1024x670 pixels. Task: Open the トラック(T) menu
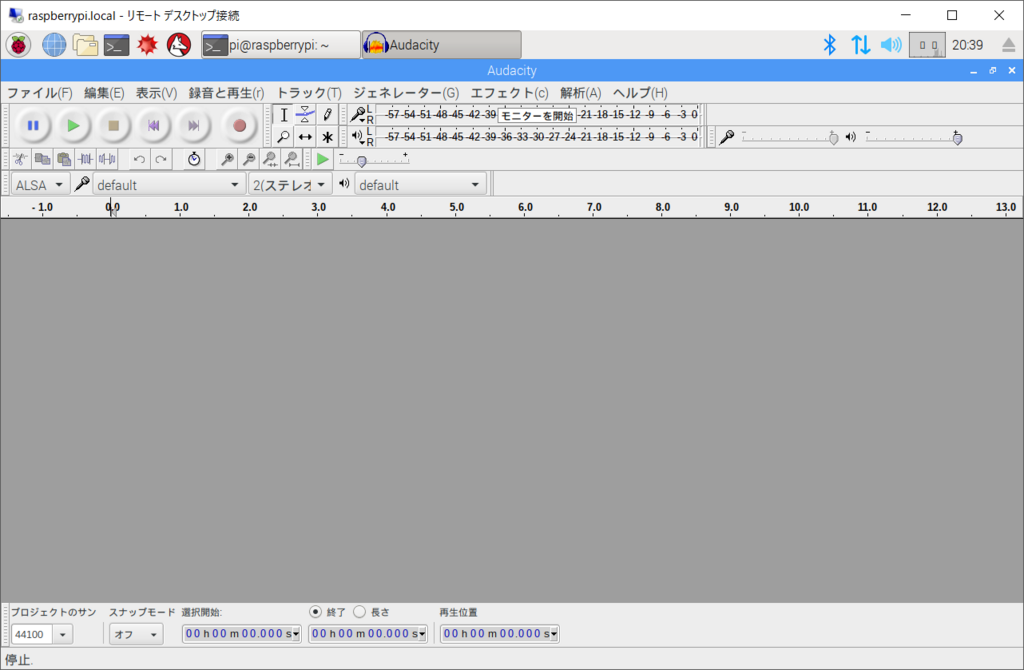309,93
